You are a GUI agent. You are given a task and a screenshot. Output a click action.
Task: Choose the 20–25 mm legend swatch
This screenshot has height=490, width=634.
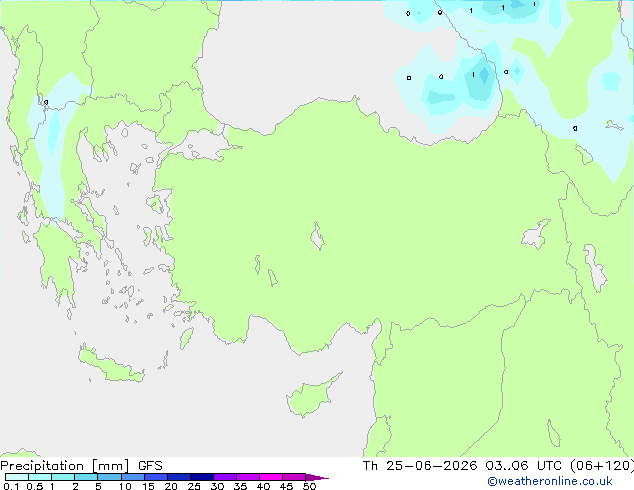(179, 477)
